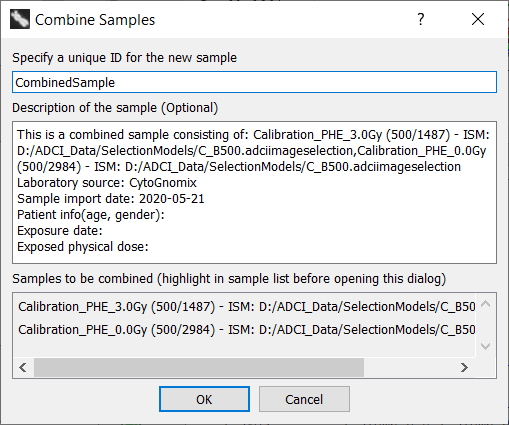Close the Combine Samples dialog
Viewport: 509px width, 425px height.
tap(478, 19)
